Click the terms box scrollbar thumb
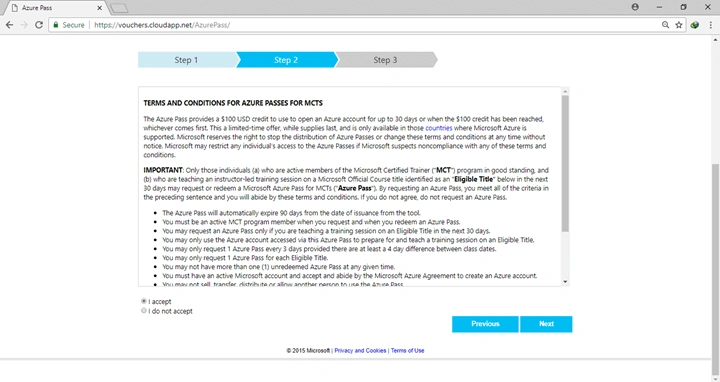This screenshot has width=720, height=382. click(x=565, y=163)
